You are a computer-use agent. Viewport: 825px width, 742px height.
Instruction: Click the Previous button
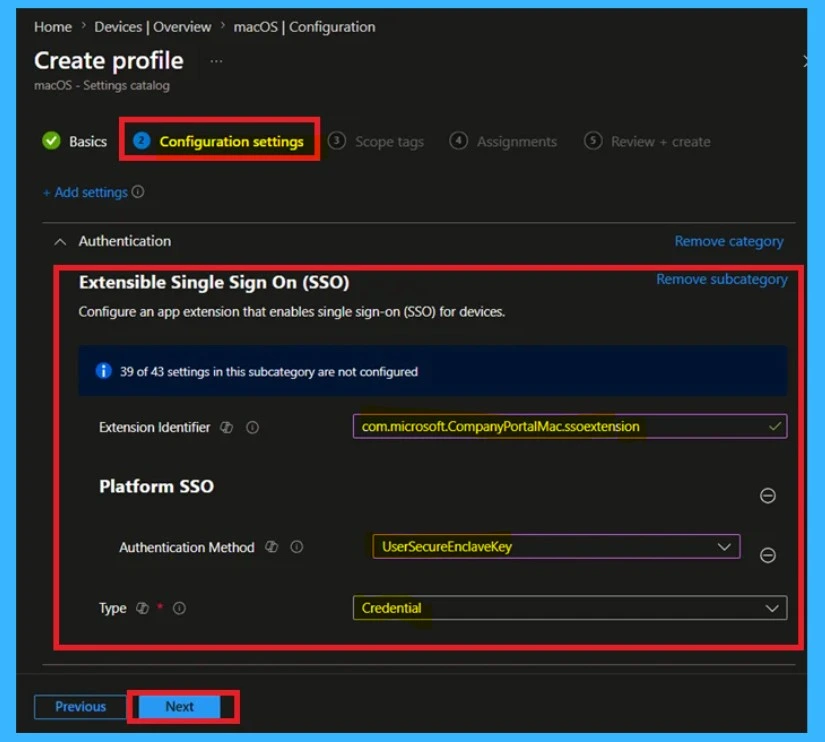tap(81, 707)
